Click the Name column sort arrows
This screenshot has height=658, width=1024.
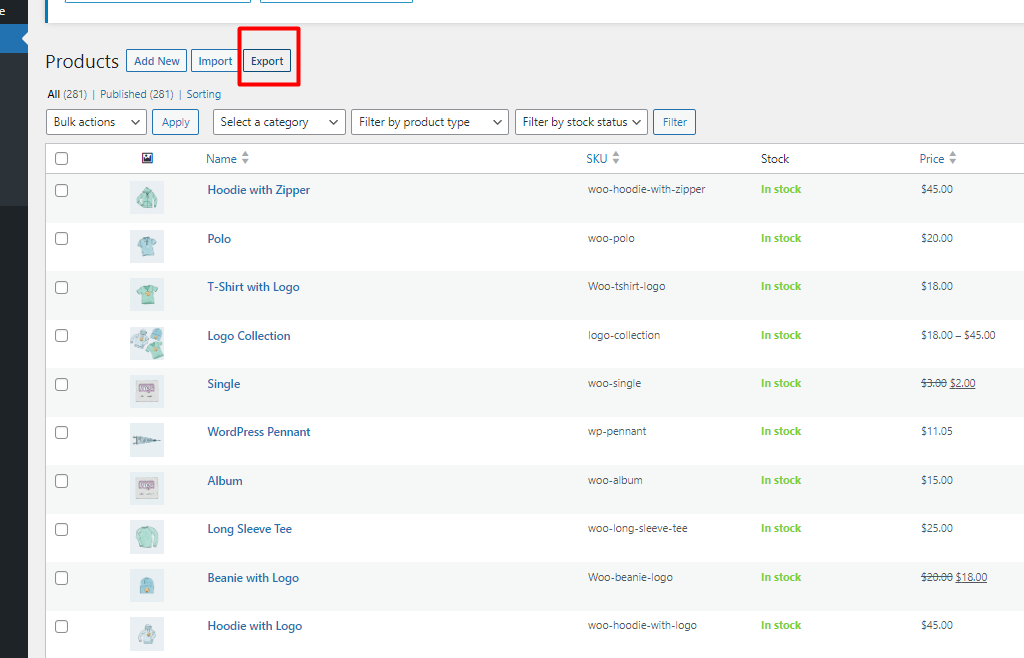point(245,158)
